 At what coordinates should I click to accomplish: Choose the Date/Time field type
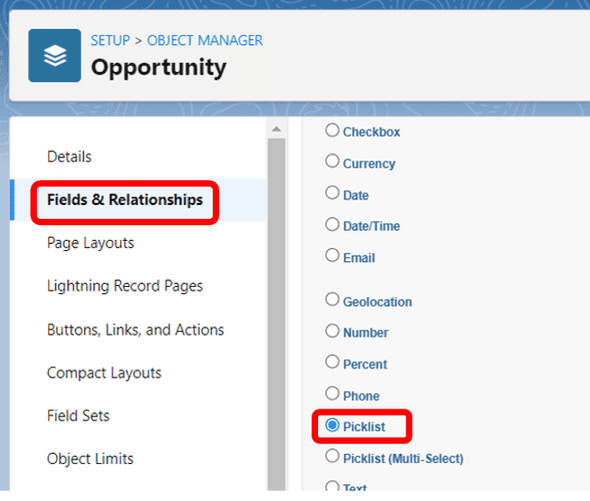pyautogui.click(x=332, y=224)
